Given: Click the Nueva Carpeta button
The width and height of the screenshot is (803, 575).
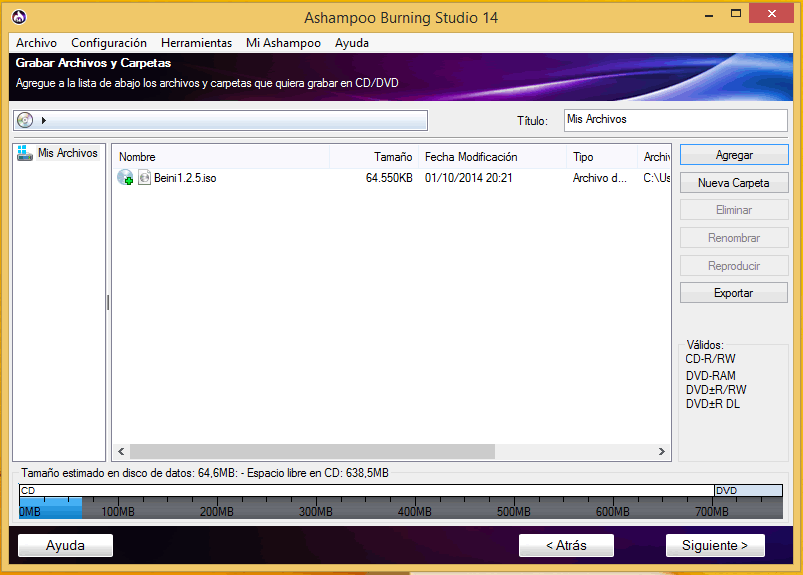Looking at the screenshot, I should (734, 183).
